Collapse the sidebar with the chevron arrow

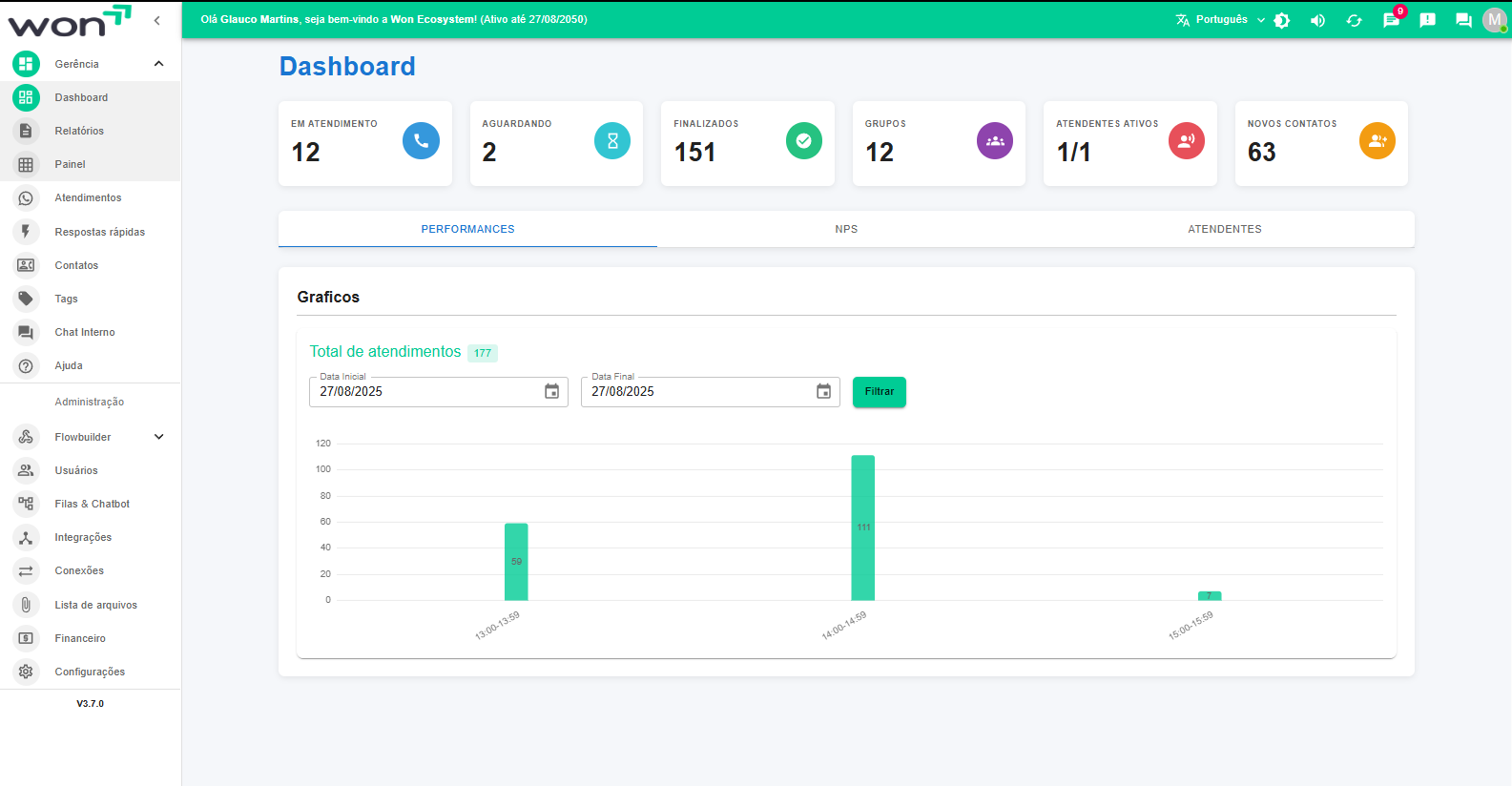(156, 20)
